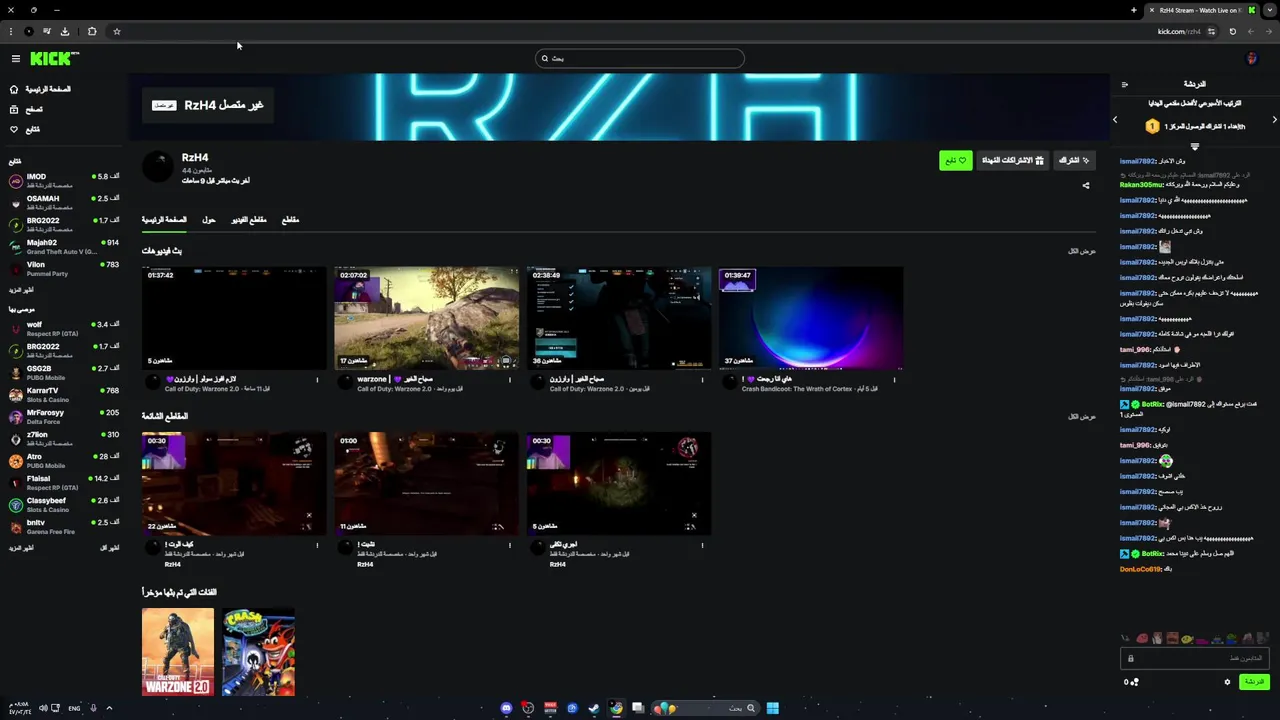Open Classybeef channel in sidebar
The height and width of the screenshot is (720, 1280).
click(x=64, y=504)
